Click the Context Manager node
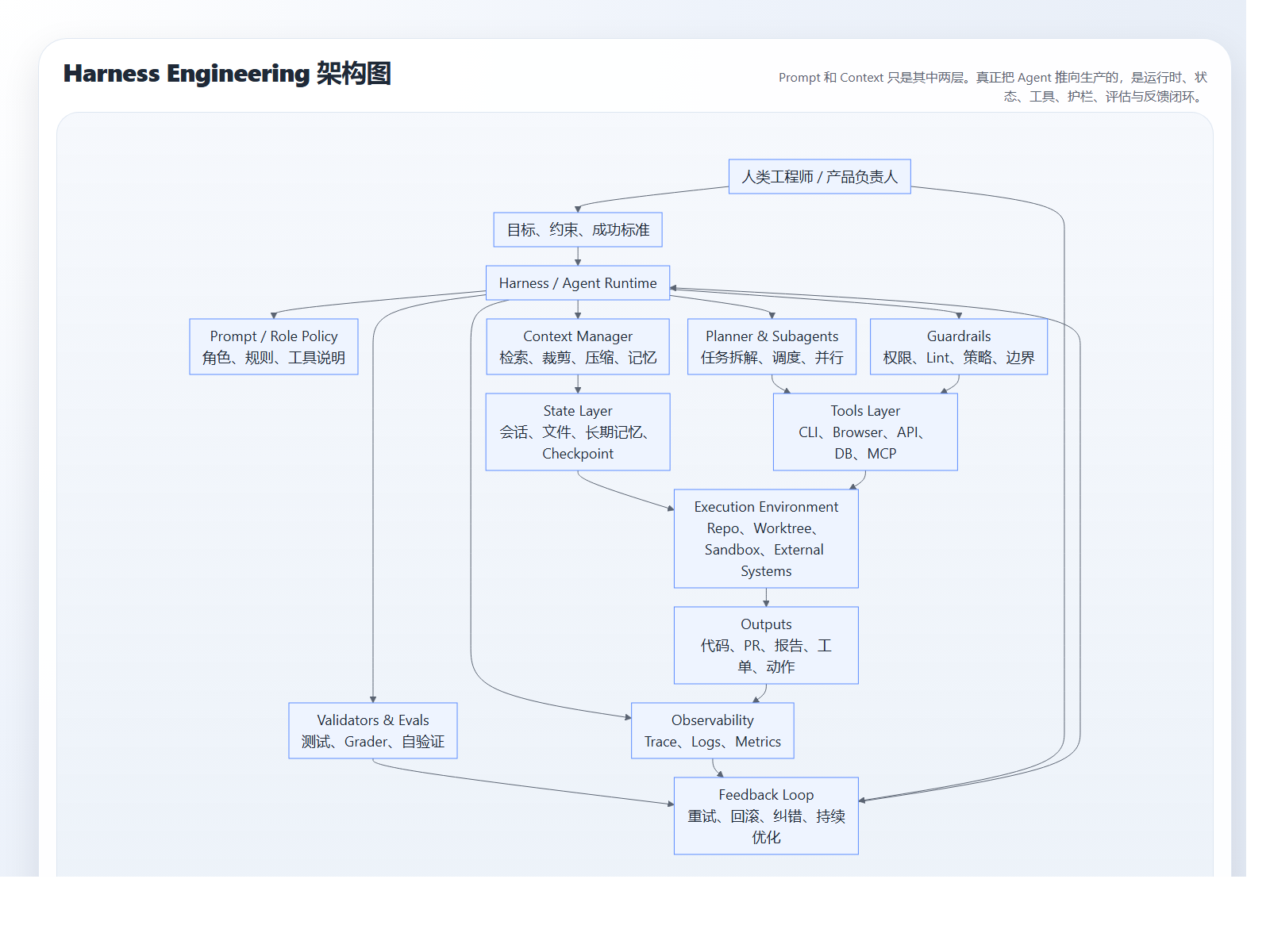Image resolution: width=1270 pixels, height=952 pixels. tap(577, 347)
